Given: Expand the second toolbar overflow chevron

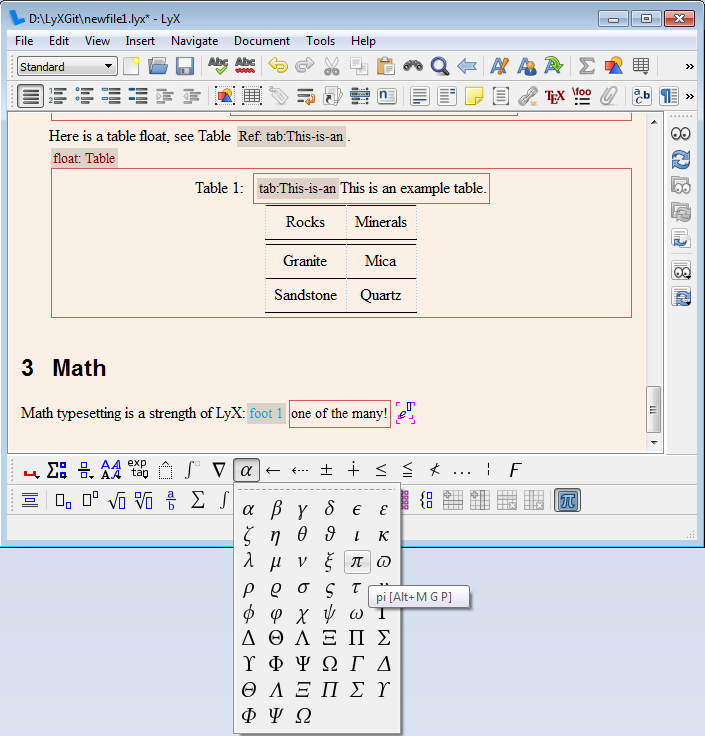Looking at the screenshot, I should tap(689, 96).
